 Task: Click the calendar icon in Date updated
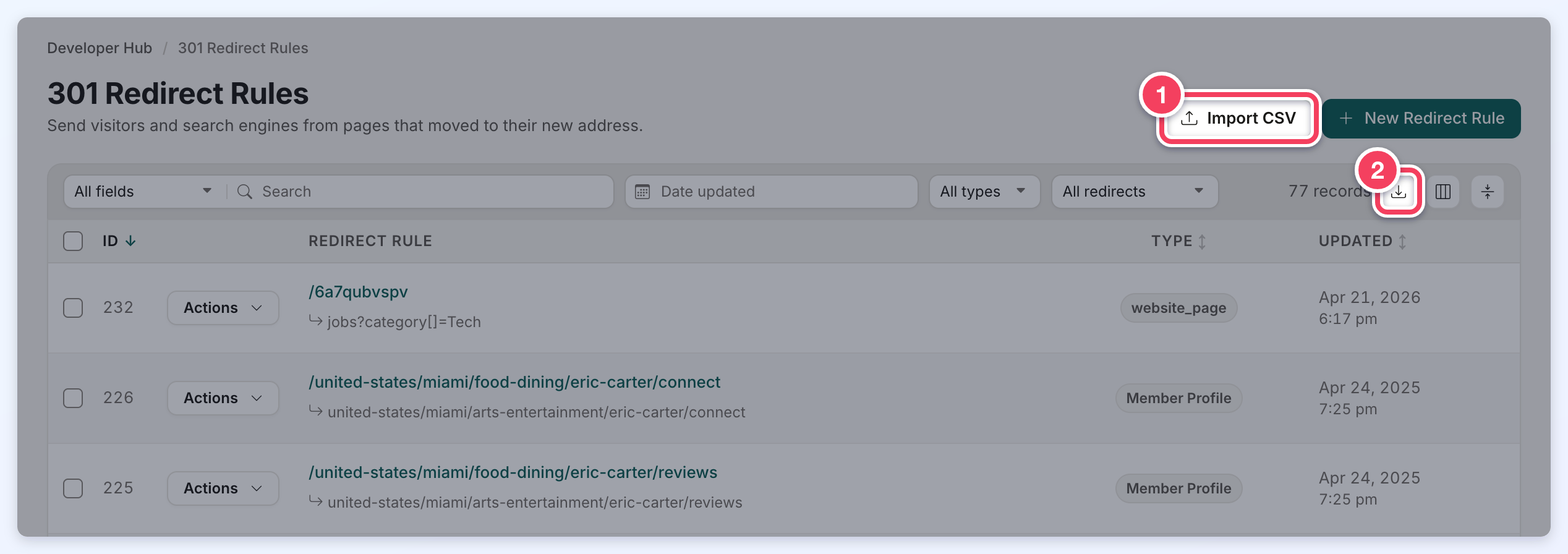coord(642,192)
